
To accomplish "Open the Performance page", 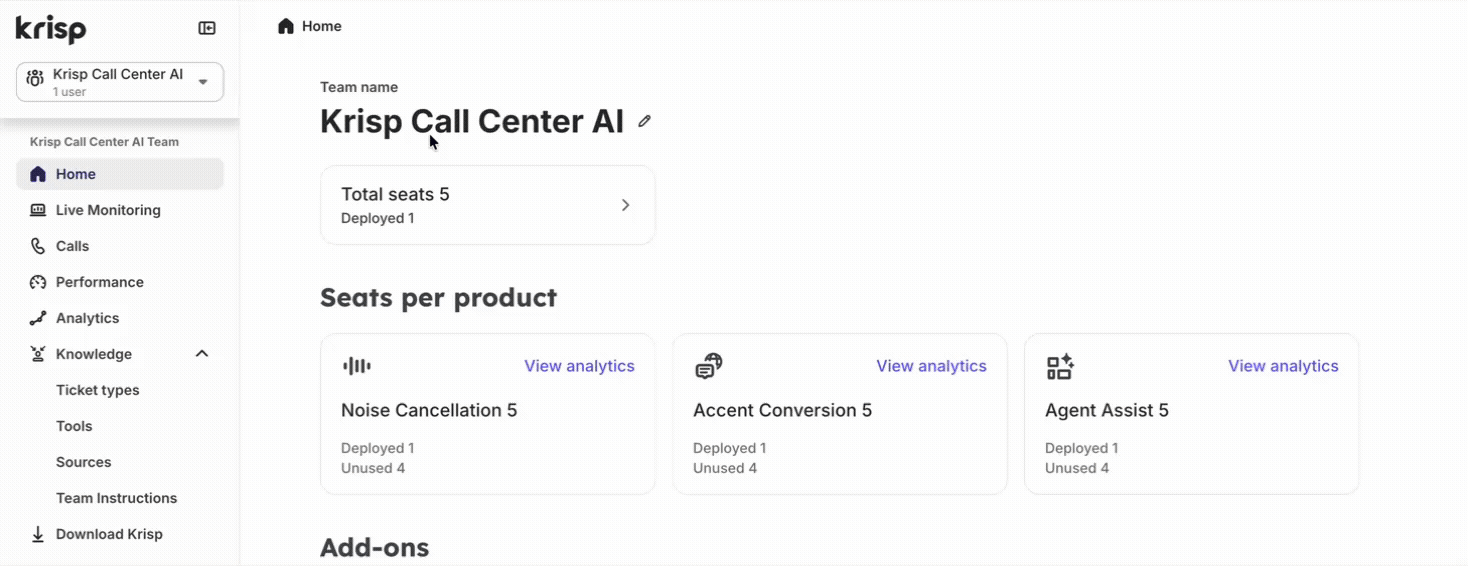I will tap(99, 282).
